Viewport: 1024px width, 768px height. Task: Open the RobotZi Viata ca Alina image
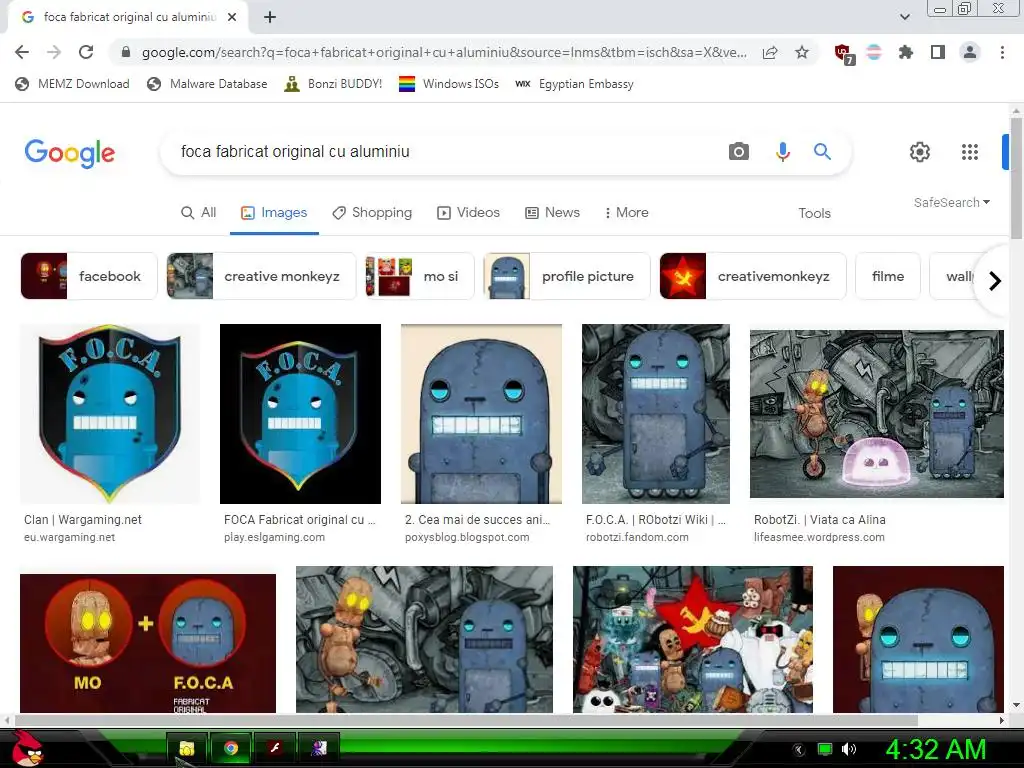click(x=876, y=413)
